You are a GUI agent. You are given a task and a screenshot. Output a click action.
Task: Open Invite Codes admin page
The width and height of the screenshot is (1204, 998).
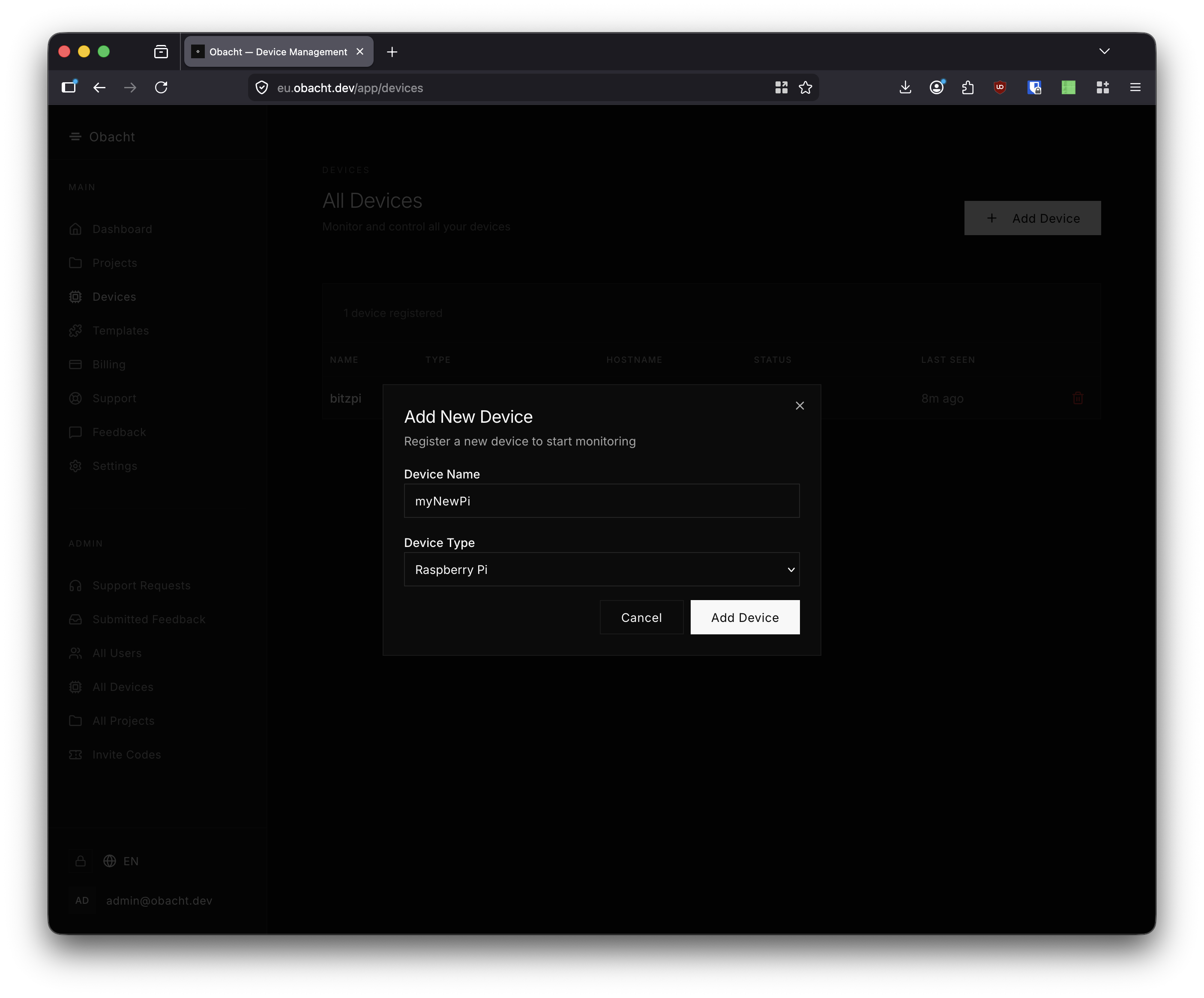127,754
